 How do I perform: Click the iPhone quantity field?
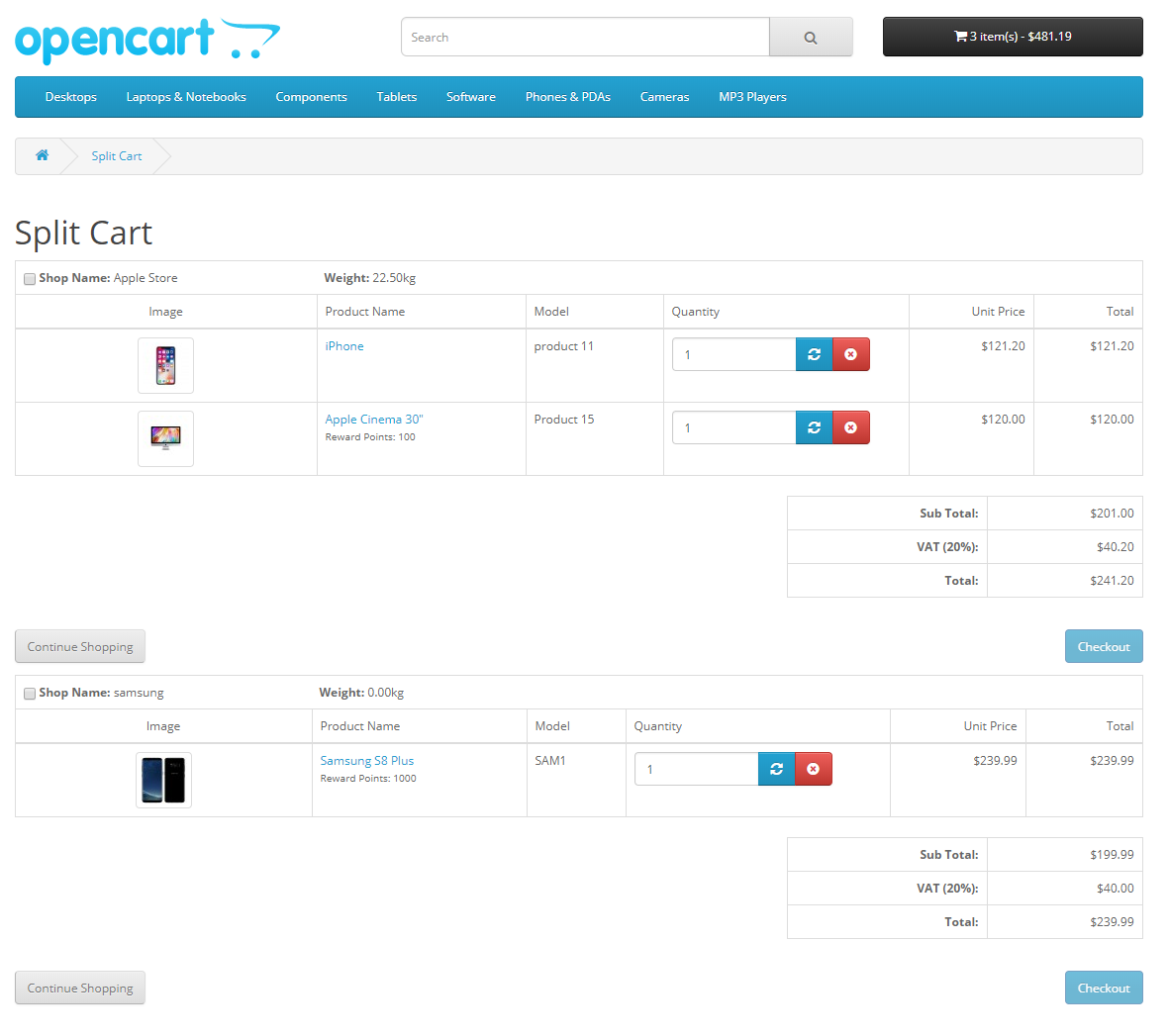click(734, 355)
